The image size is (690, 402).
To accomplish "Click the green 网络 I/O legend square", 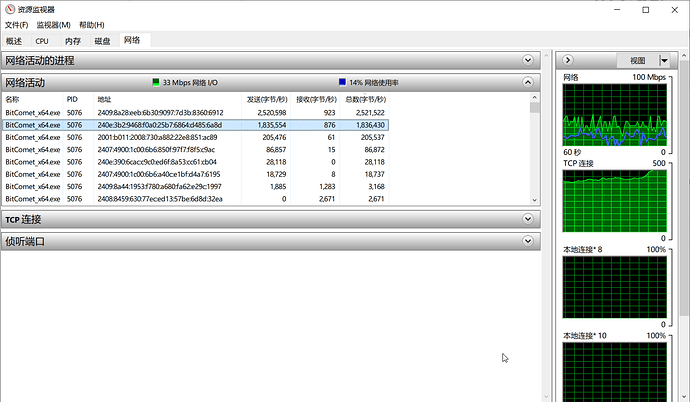I will (x=156, y=83).
